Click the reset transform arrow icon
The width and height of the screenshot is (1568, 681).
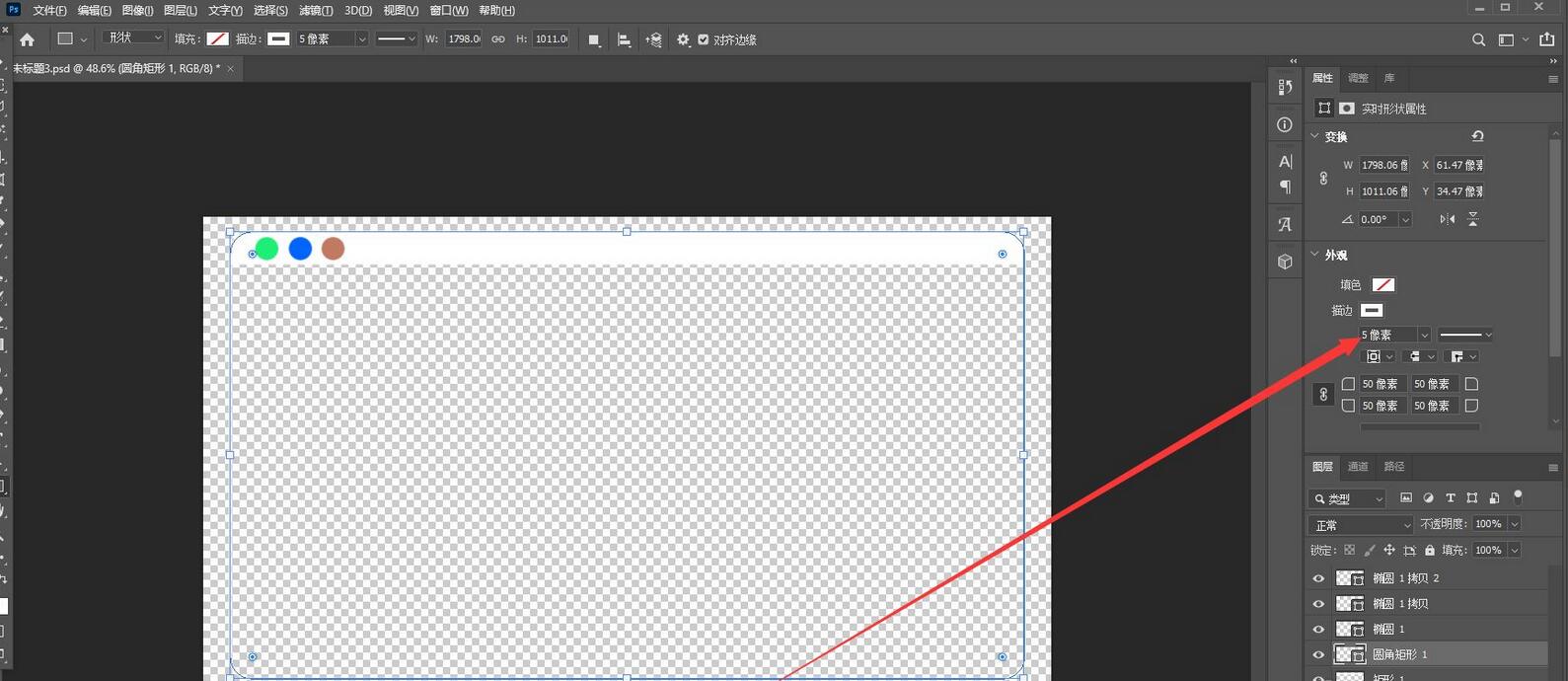point(1477,136)
